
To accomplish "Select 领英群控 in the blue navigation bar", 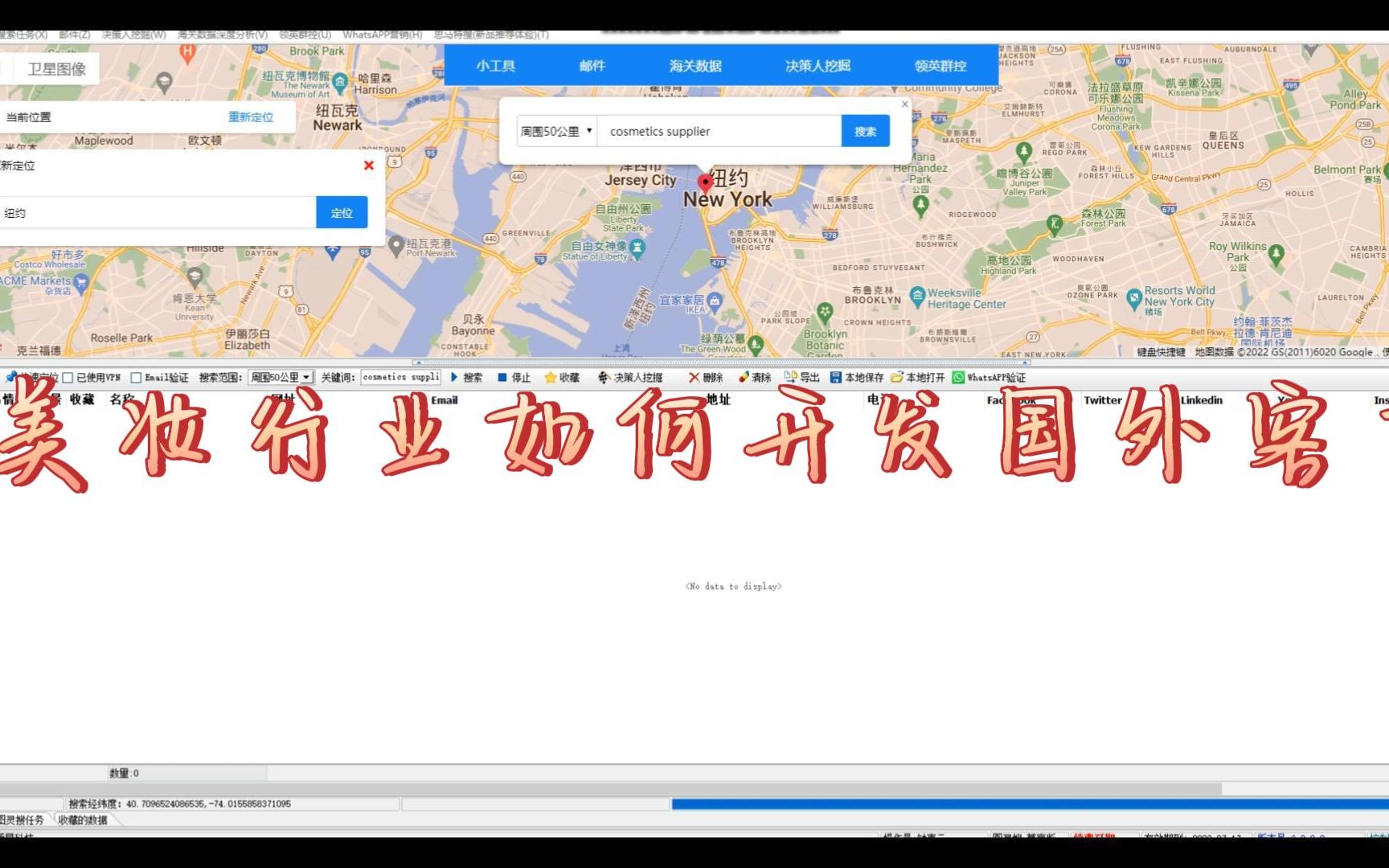I will click(940, 66).
